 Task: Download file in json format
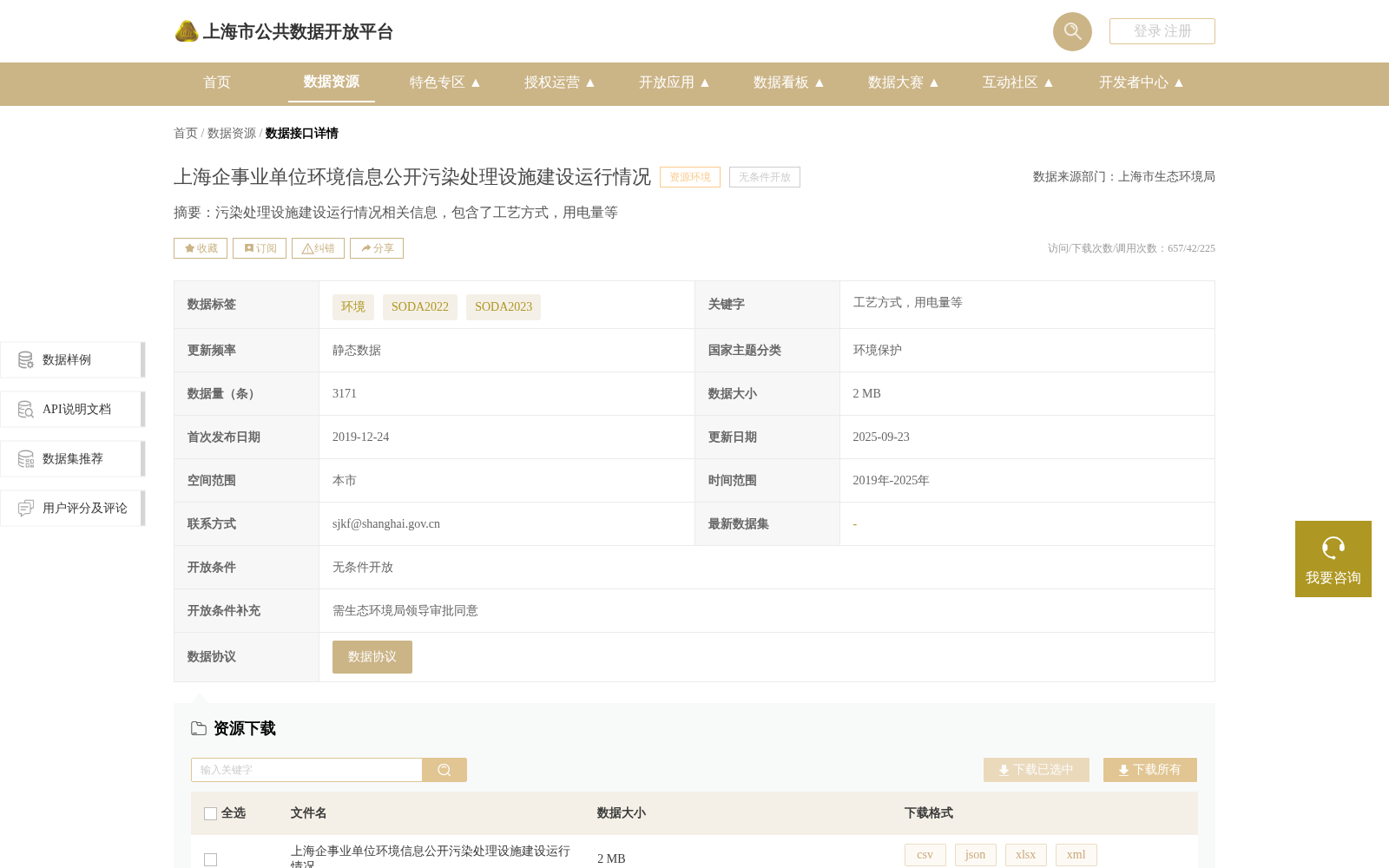976,855
